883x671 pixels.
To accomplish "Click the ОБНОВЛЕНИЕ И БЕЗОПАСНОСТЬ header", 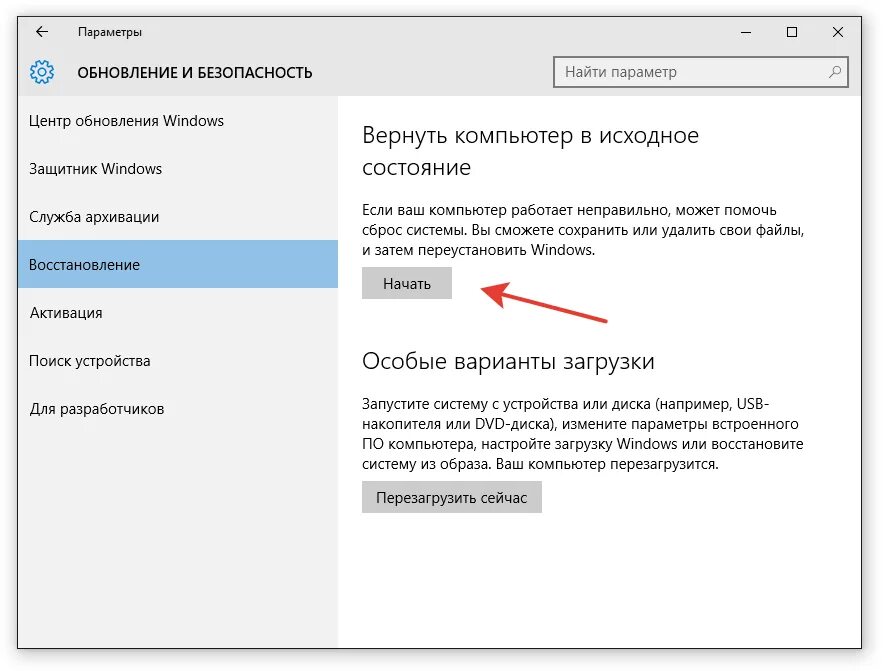I will tap(195, 73).
